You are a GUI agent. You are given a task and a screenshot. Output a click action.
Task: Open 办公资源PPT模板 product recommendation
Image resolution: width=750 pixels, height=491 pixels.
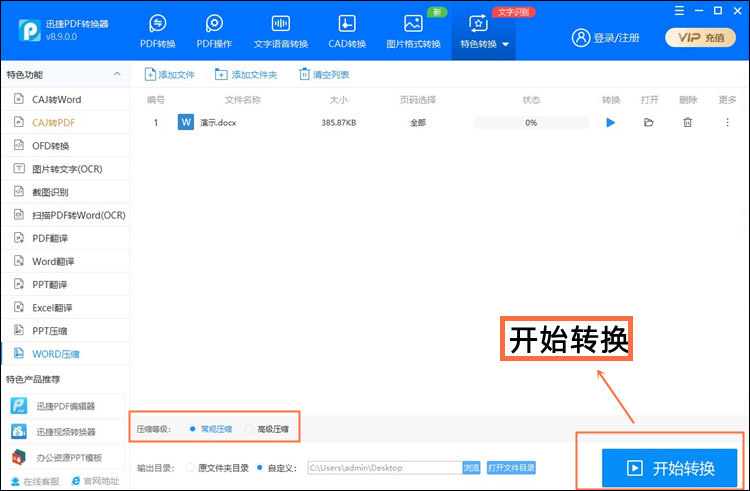click(66, 458)
